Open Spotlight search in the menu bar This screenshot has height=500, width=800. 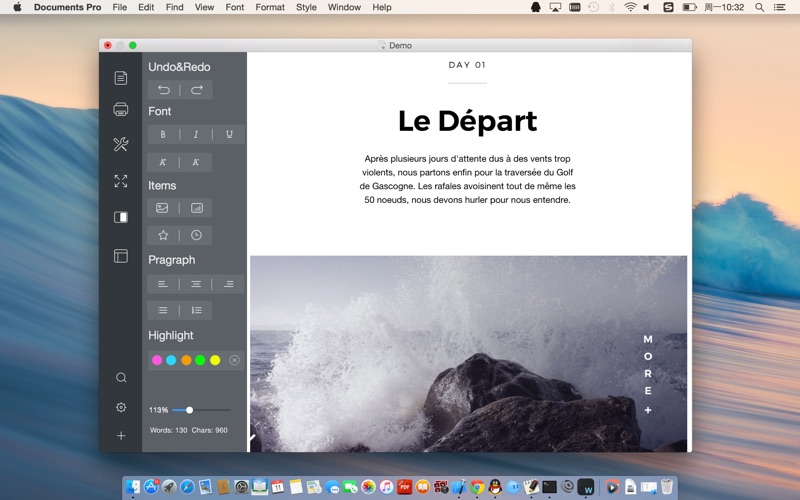(759, 7)
